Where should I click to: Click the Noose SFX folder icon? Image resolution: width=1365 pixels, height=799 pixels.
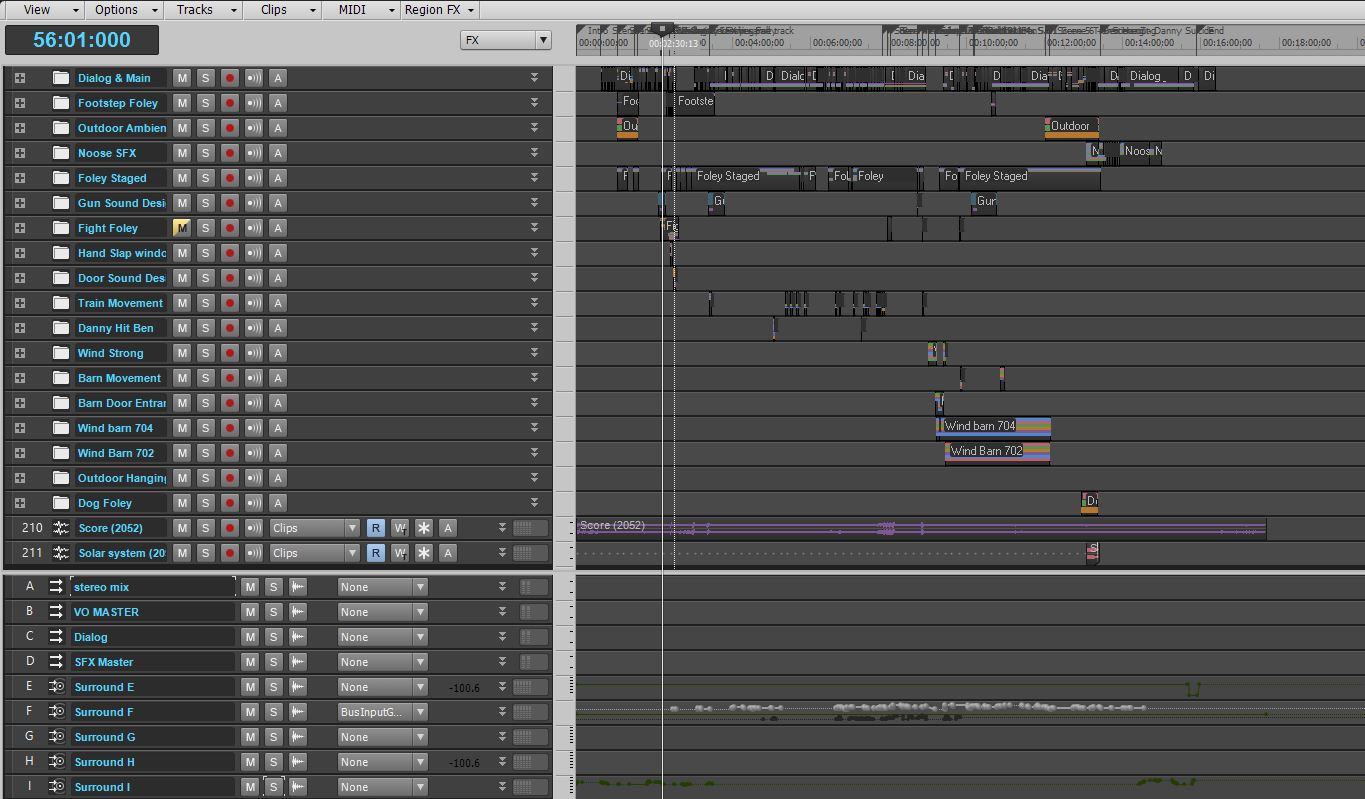click(x=61, y=153)
